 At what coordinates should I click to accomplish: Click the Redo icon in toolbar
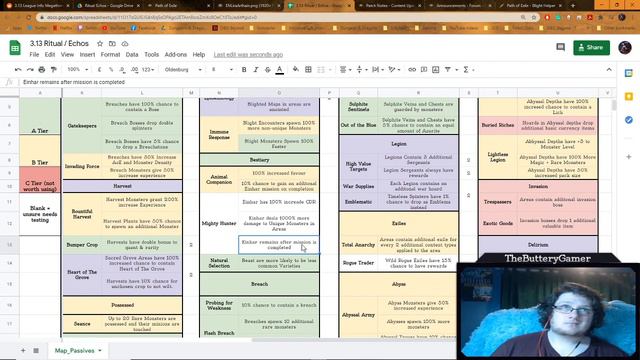click(30, 70)
